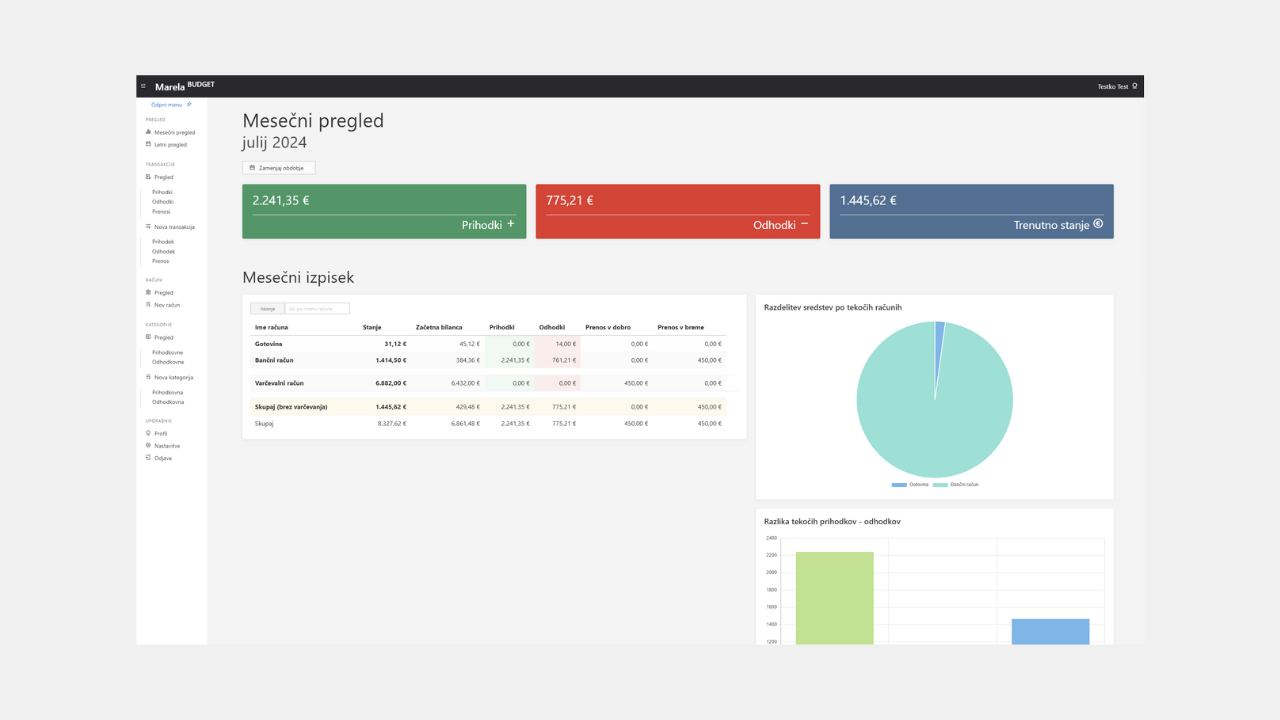Click the user icon next to Testko Test

pos(1135,86)
